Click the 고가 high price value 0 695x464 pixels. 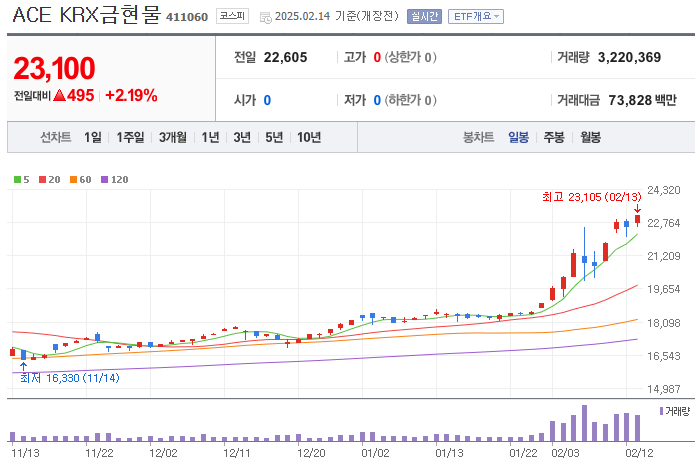coord(377,57)
